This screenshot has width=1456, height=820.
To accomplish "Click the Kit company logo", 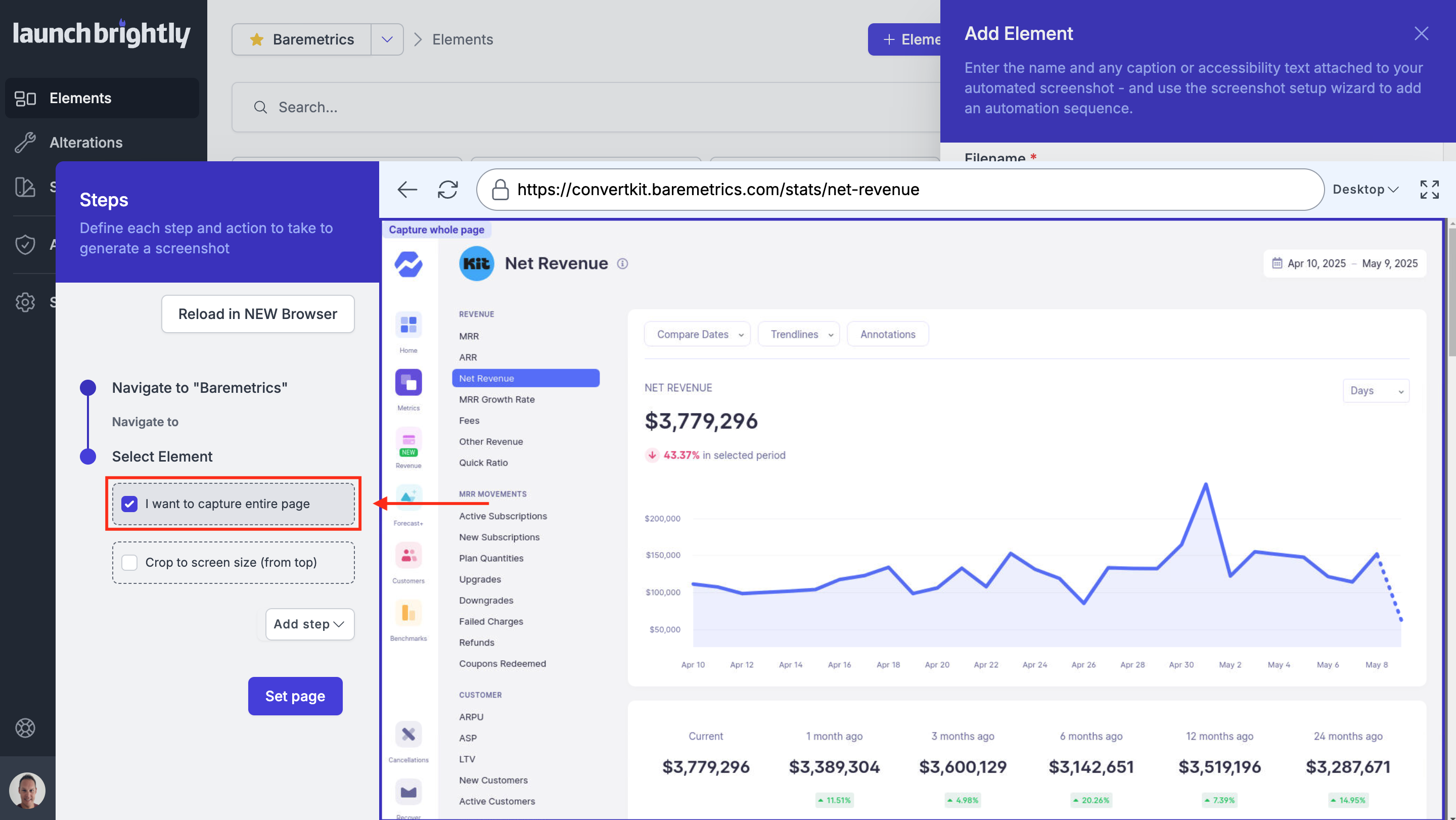I will (x=476, y=263).
